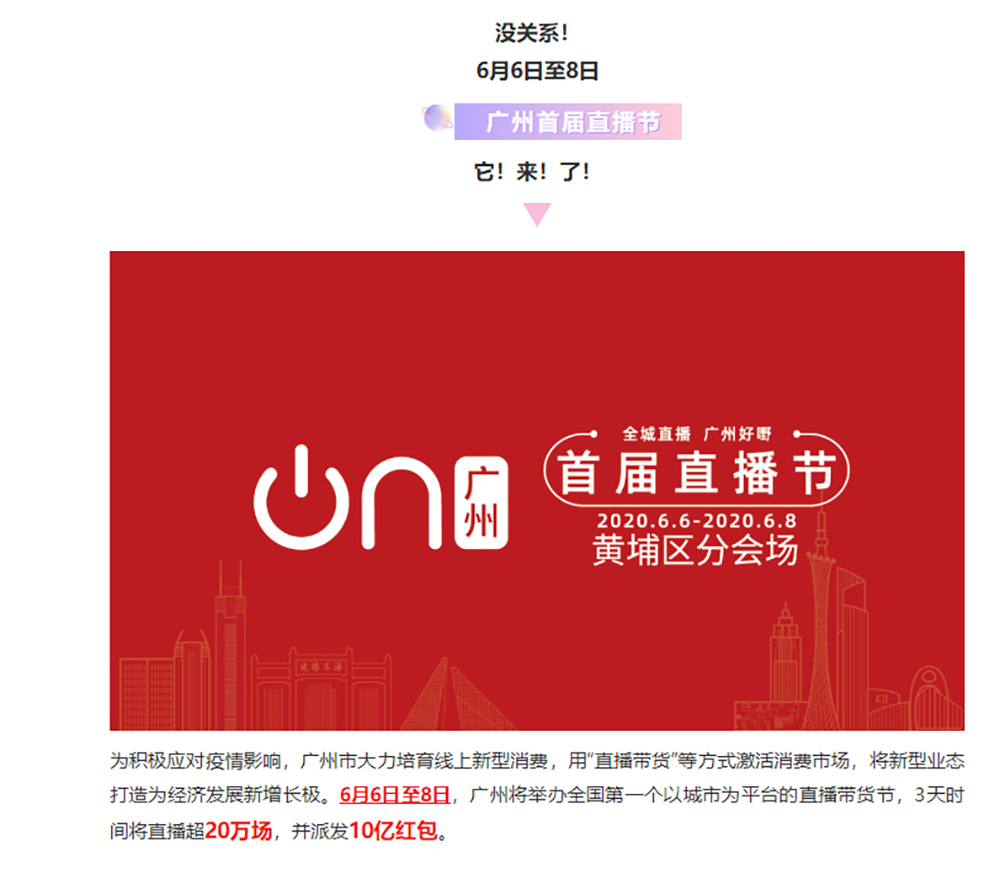Click the 全城直播 广州好嘢 slogan
1000x870 pixels.
coord(696,434)
